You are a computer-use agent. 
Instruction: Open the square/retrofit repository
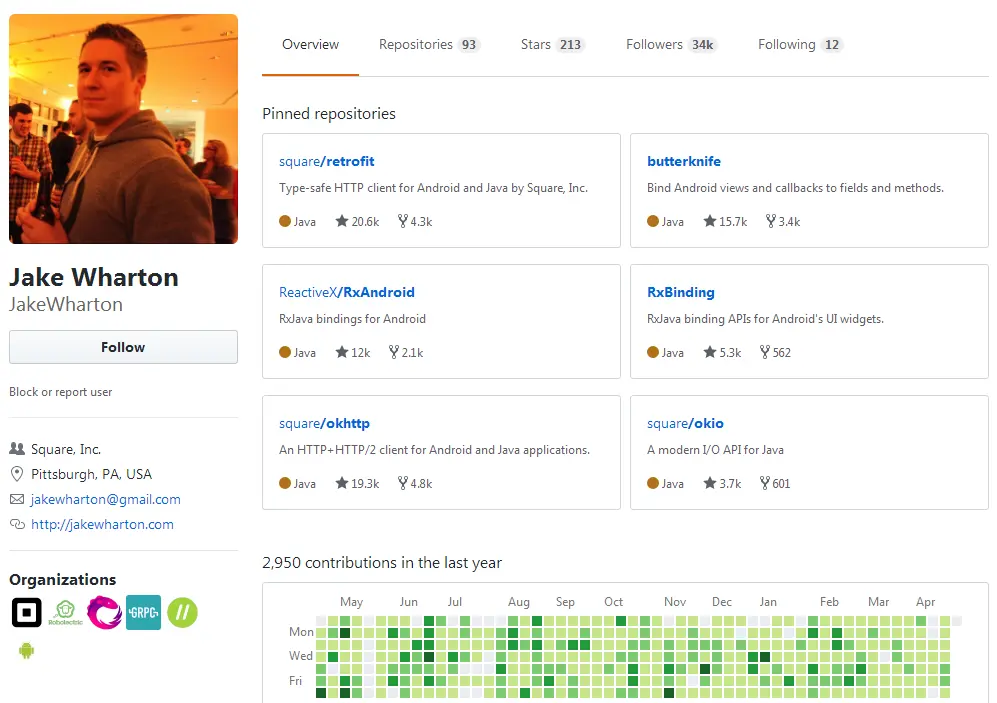(x=327, y=161)
